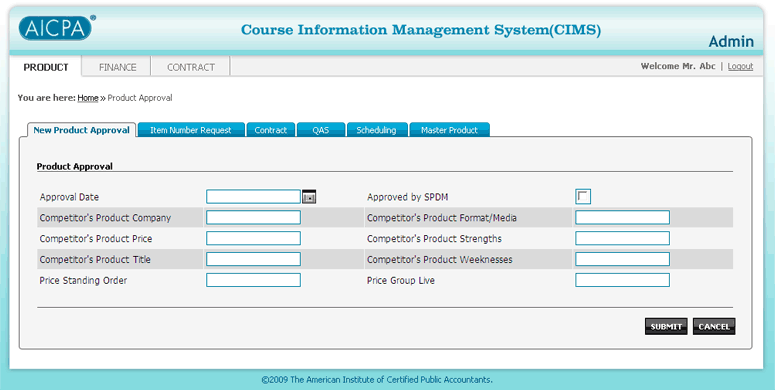
Task: Click the Price Standing Order field
Action: pos(253,280)
